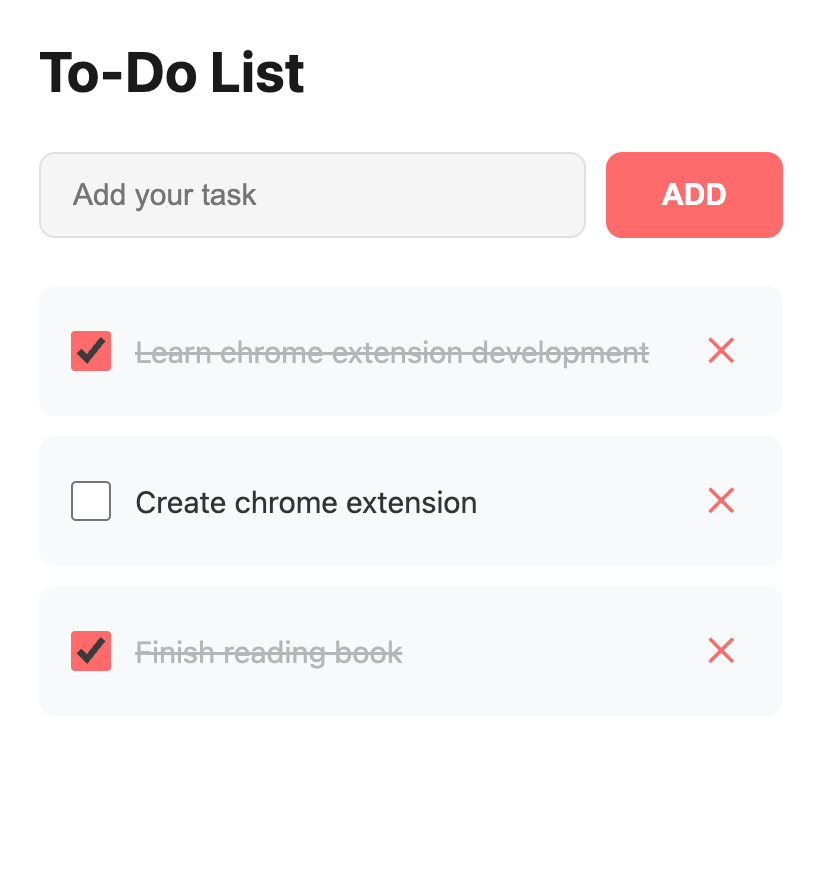Select the strikethrough text Finish reading book

point(269,651)
